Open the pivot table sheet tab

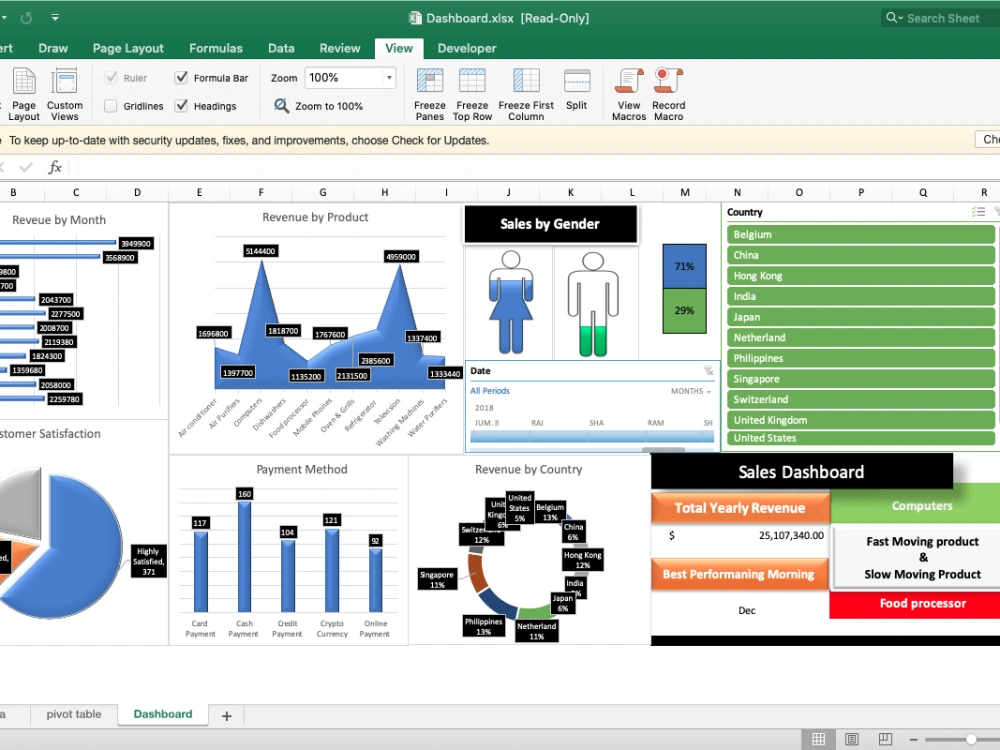coord(73,713)
